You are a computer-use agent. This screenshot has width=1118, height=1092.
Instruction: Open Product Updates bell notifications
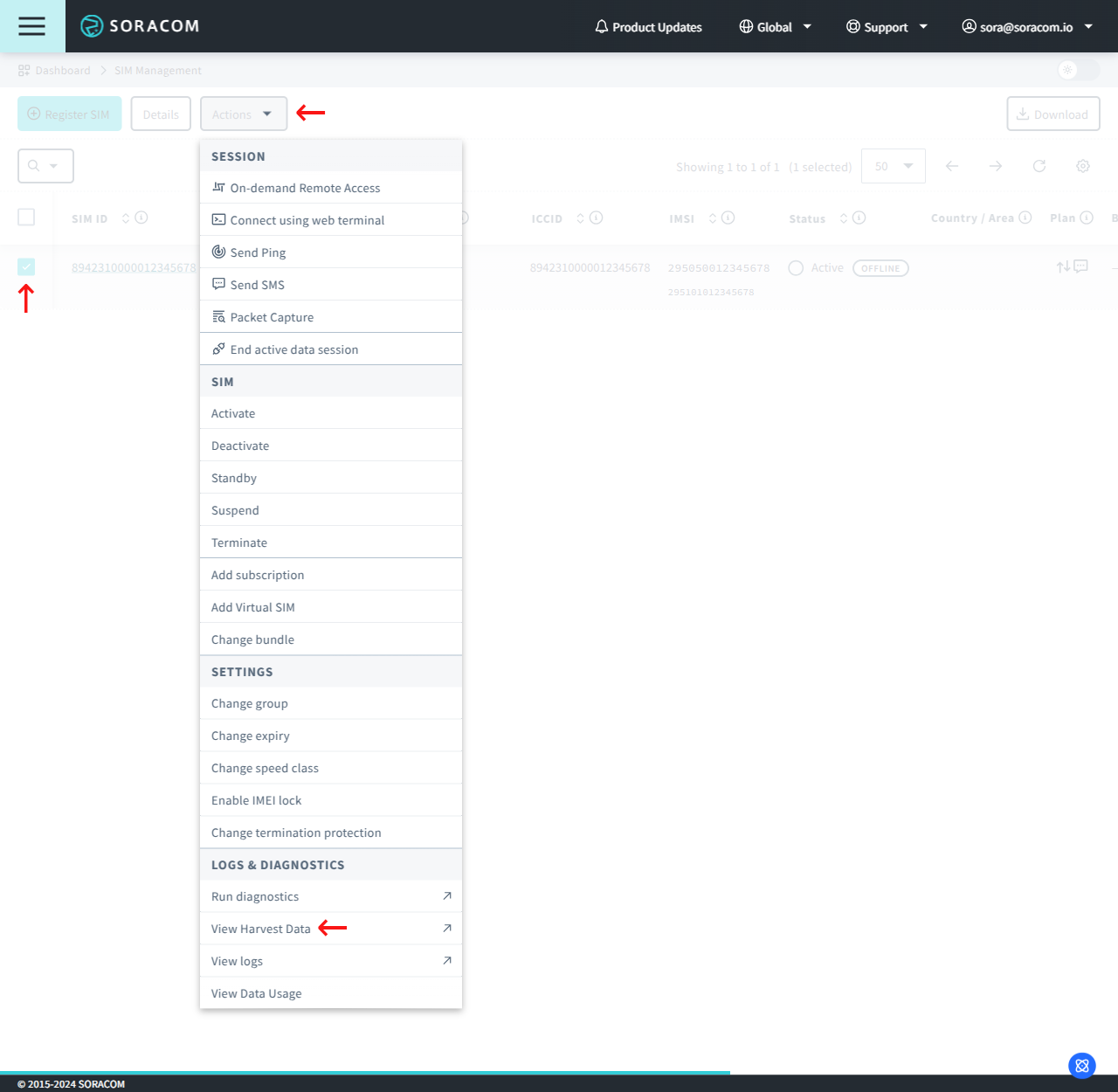click(648, 27)
